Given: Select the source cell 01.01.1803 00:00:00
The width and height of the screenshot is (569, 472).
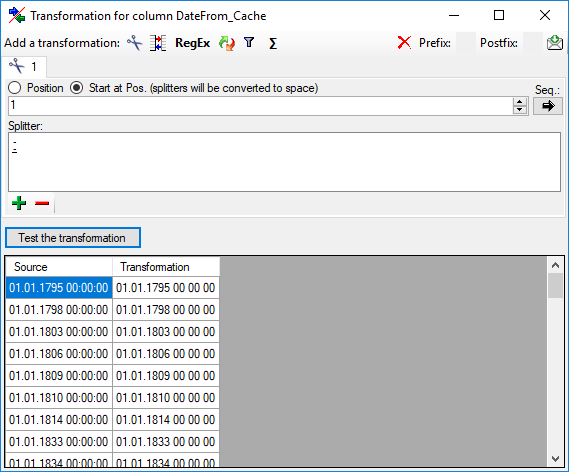Looking at the screenshot, I should pyautogui.click(x=59, y=332).
